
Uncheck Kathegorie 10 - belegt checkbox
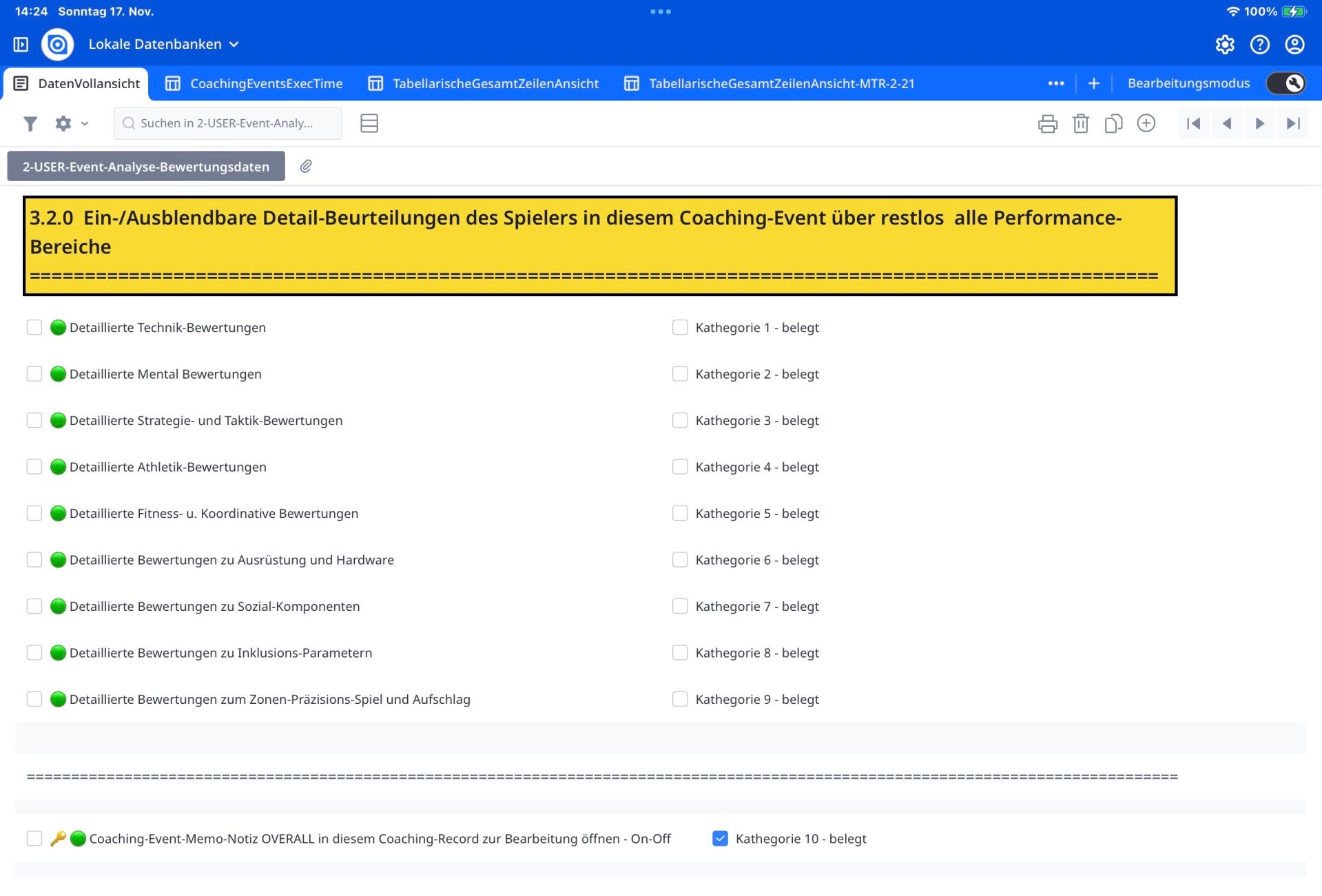(x=720, y=838)
